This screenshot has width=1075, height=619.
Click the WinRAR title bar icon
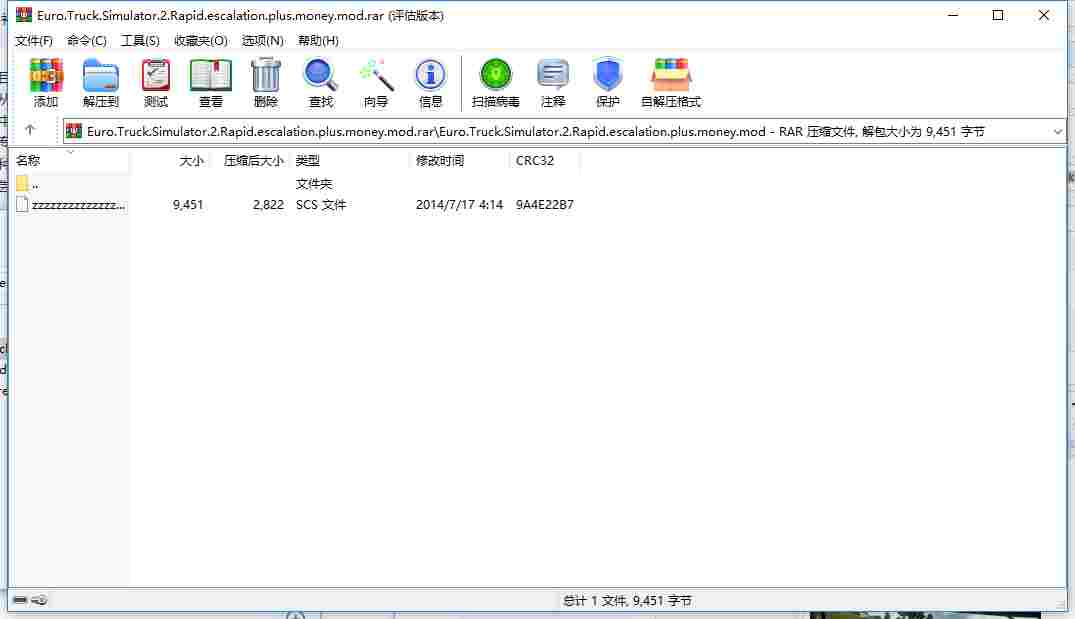(x=24, y=14)
